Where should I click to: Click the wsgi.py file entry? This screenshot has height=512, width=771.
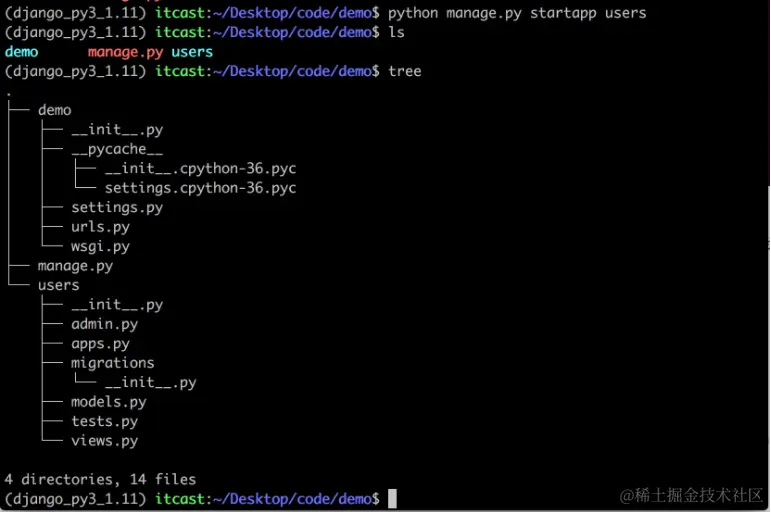100,246
